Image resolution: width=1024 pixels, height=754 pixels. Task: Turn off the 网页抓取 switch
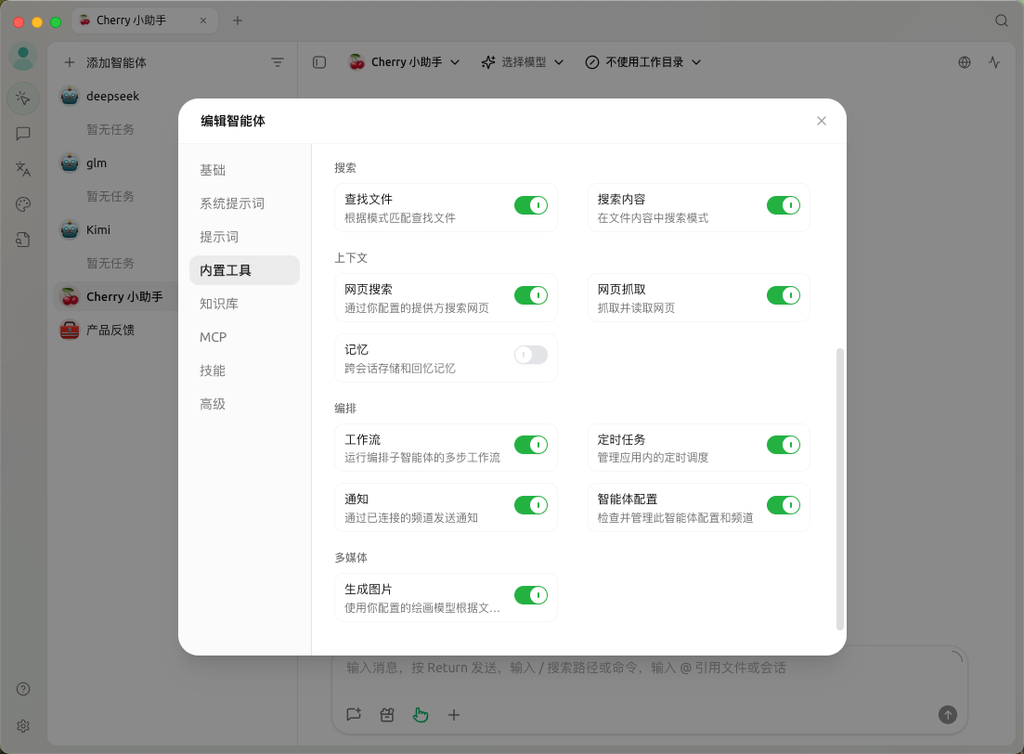pos(783,296)
